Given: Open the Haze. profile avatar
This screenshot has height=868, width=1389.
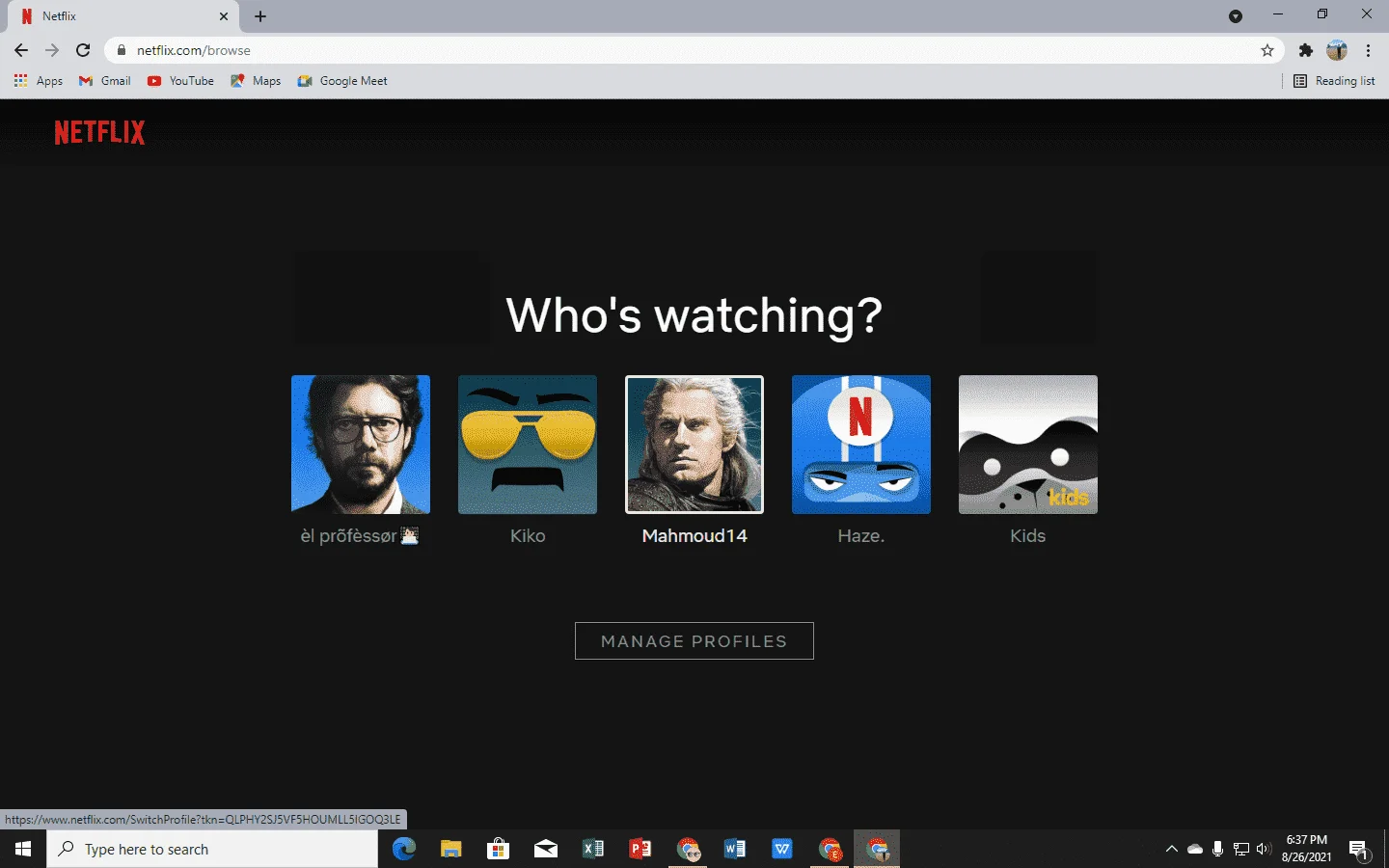Looking at the screenshot, I should click(861, 445).
